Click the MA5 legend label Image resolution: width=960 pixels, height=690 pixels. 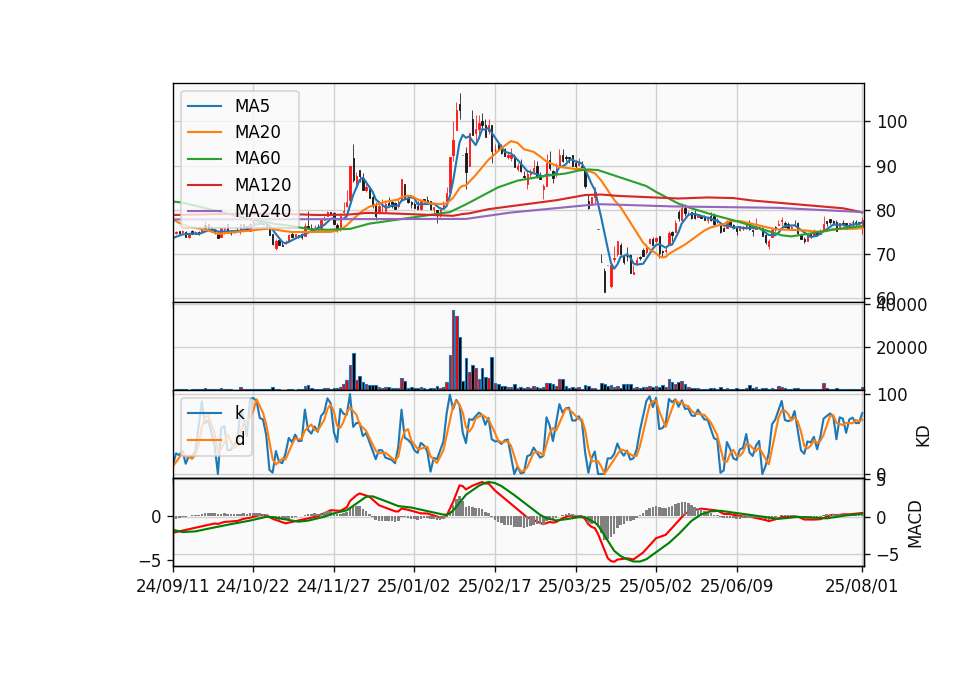[x=252, y=106]
